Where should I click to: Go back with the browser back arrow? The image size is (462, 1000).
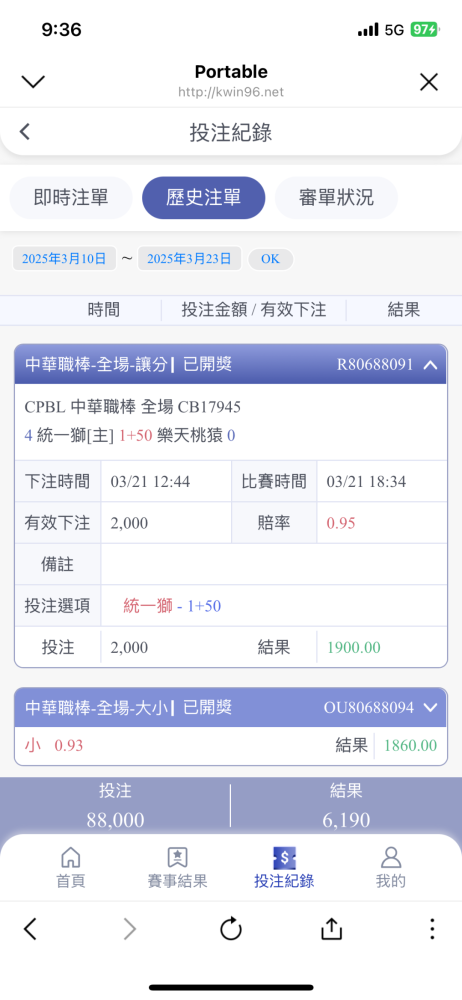[x=30, y=929]
